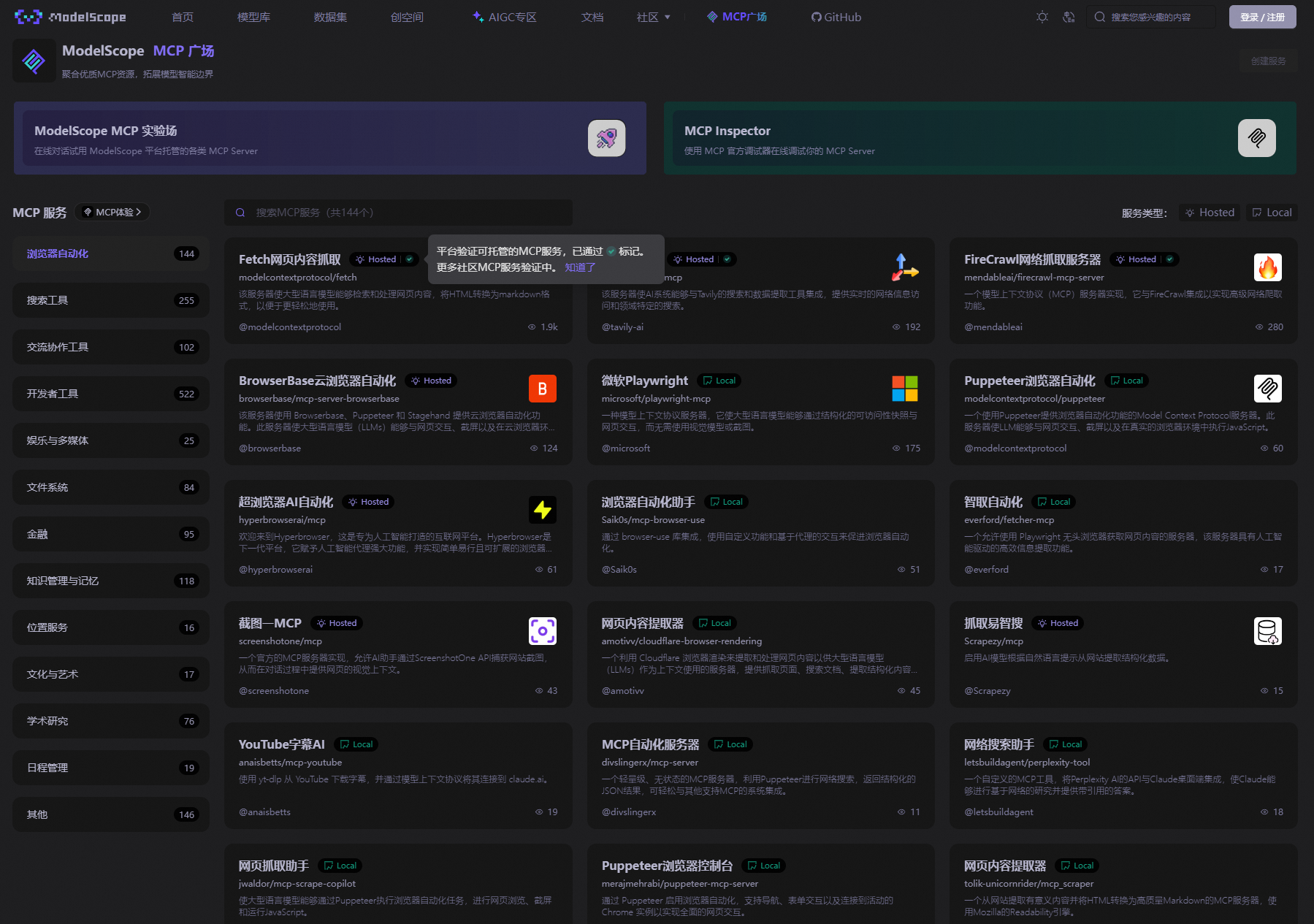
Task: Click Hosted badge on Fetch网页内容抓取
Action: [x=384, y=259]
